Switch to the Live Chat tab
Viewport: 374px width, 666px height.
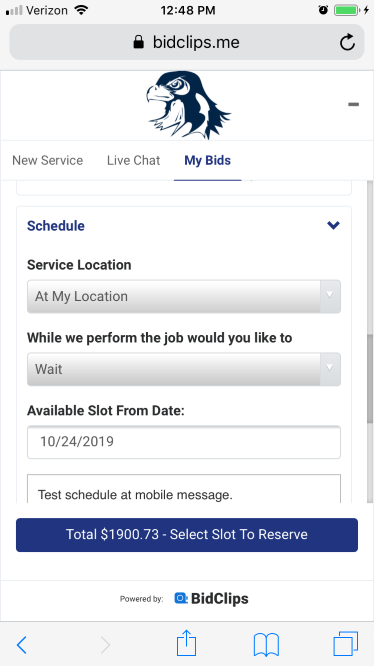pos(133,160)
